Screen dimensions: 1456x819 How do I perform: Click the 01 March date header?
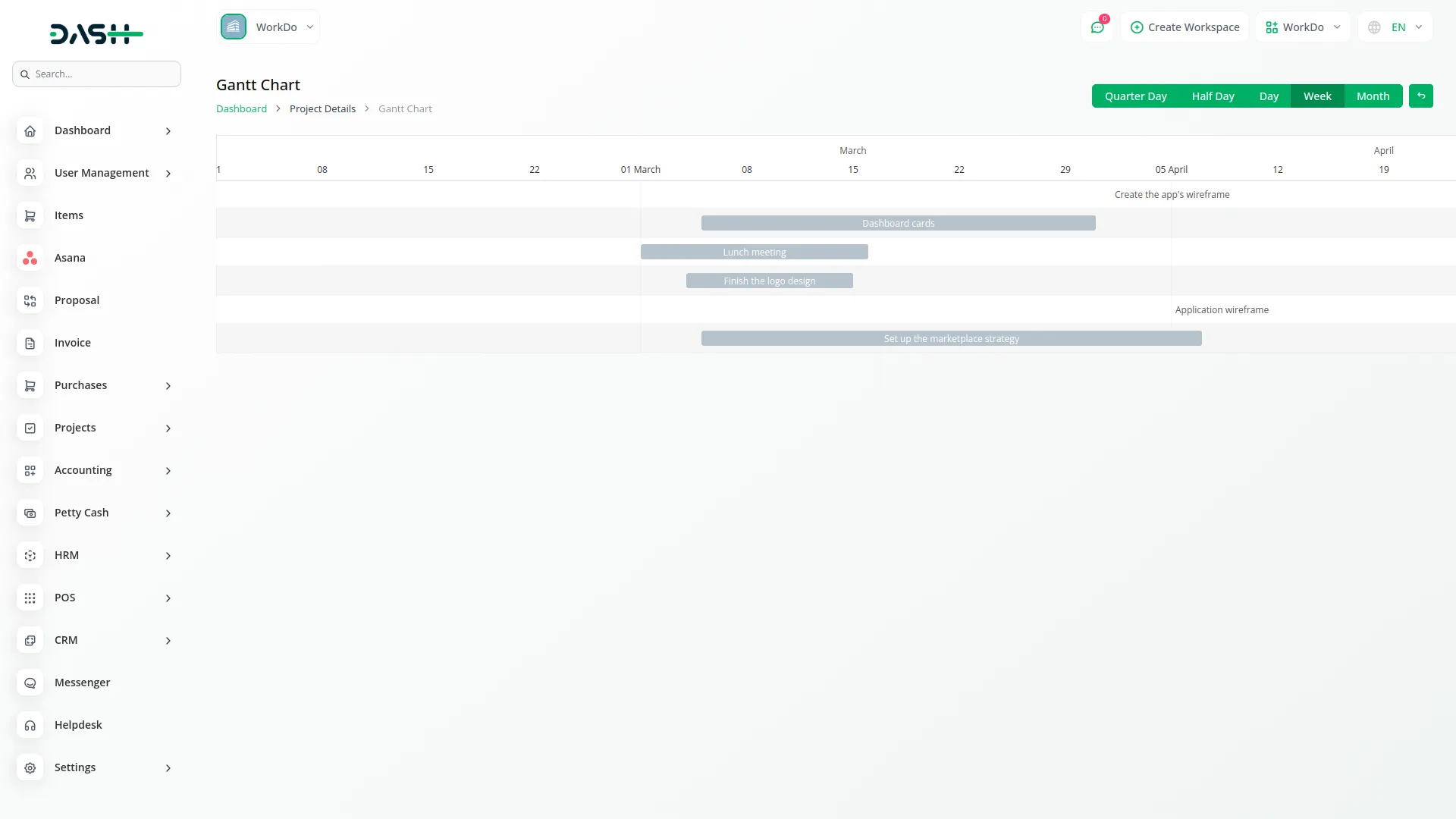(x=640, y=170)
